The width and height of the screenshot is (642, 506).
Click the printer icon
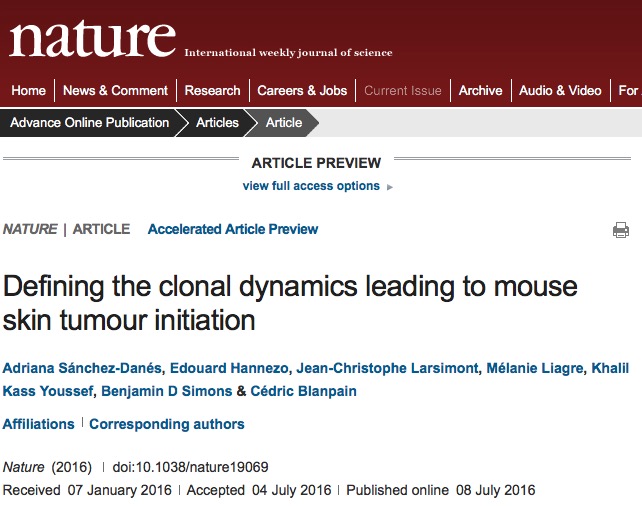click(x=621, y=230)
